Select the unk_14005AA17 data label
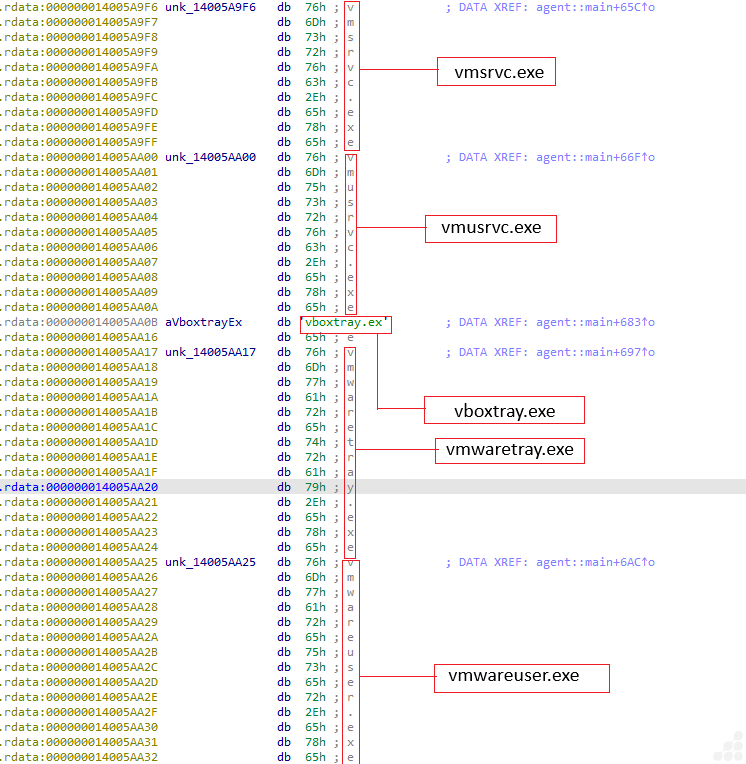The width and height of the screenshot is (746, 764). point(210,352)
